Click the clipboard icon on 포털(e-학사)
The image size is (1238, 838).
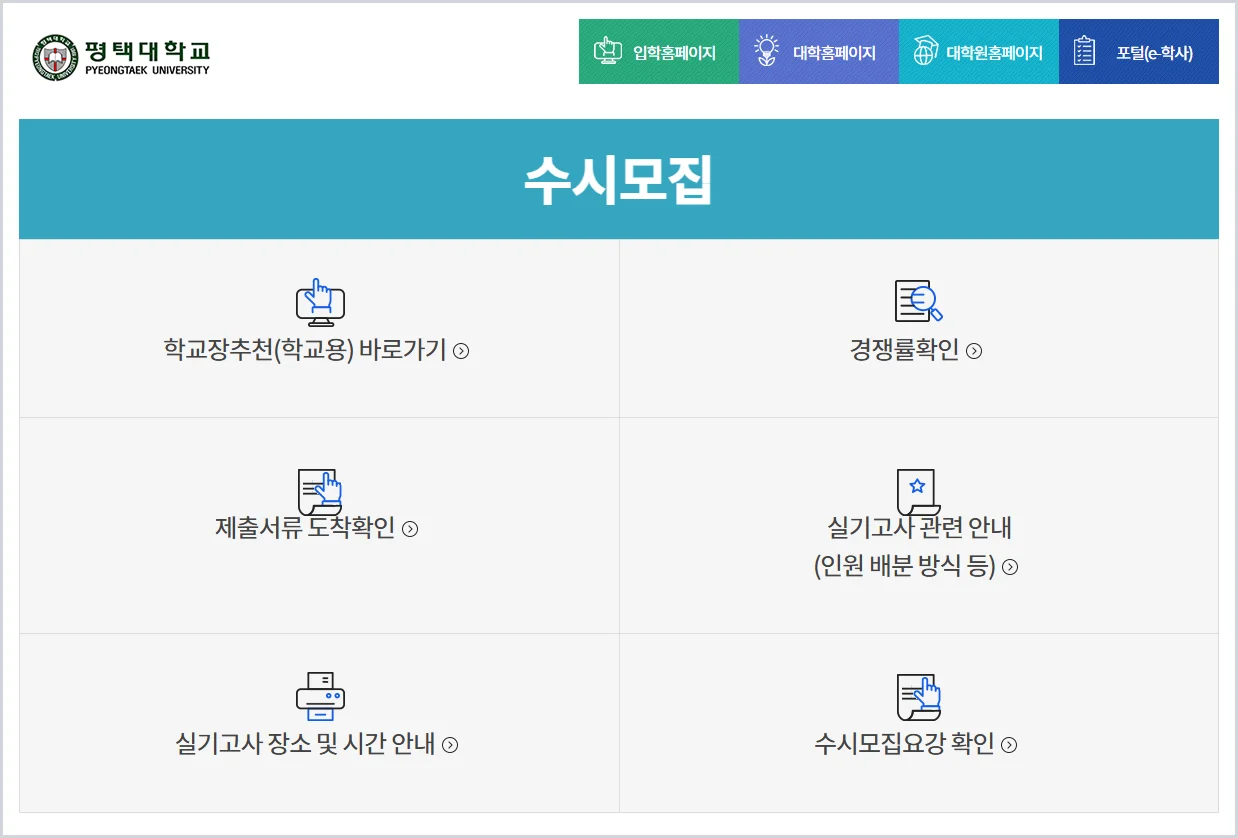[x=1084, y=51]
